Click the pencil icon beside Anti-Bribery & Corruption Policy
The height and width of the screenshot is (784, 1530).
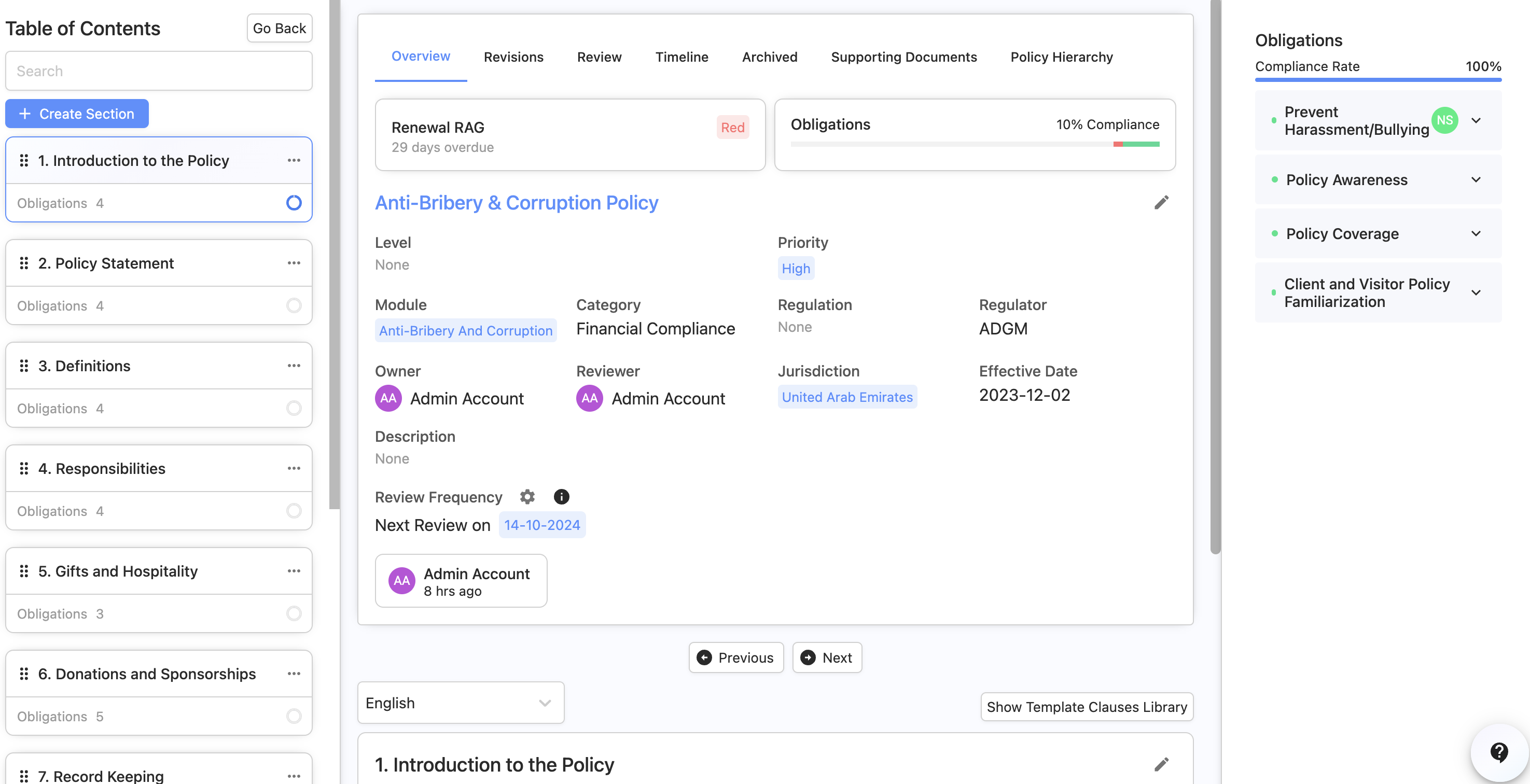click(x=1161, y=203)
